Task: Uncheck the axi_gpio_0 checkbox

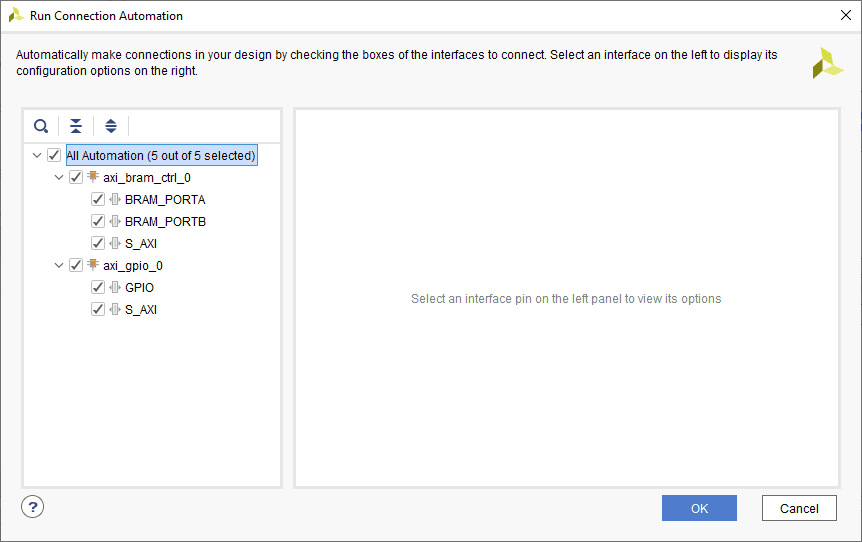Action: click(76, 266)
